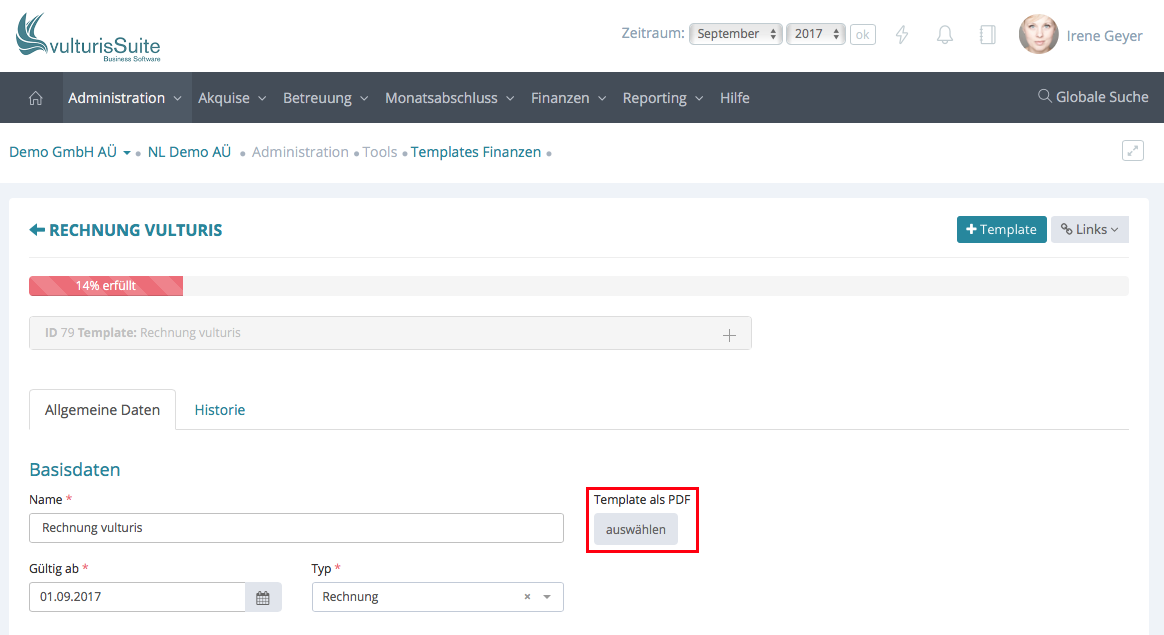Viewport: 1164px width, 635px height.
Task: Click the Name input field
Action: pyautogui.click(x=296, y=528)
